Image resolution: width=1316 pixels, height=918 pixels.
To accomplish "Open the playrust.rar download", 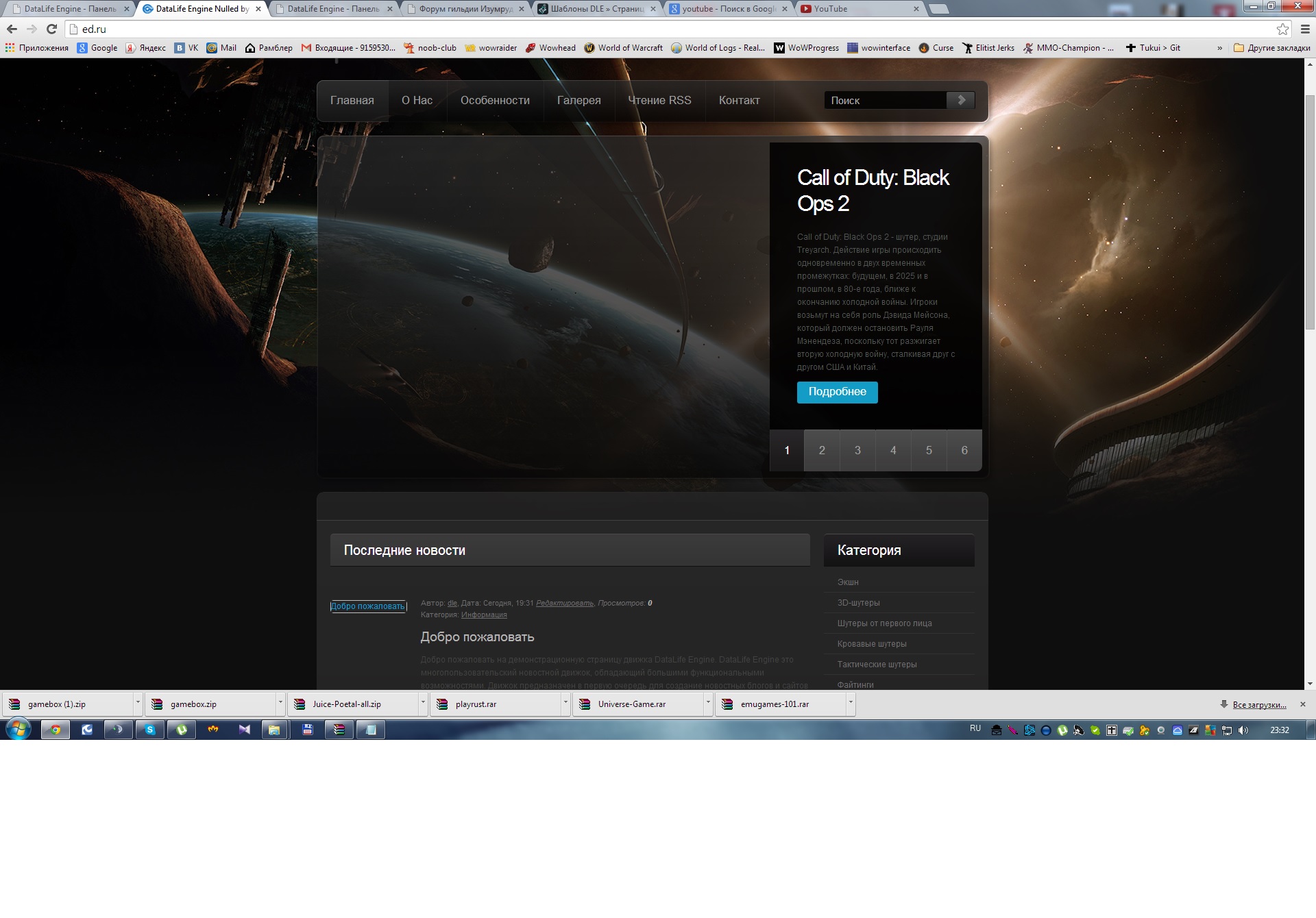I will [496, 704].
